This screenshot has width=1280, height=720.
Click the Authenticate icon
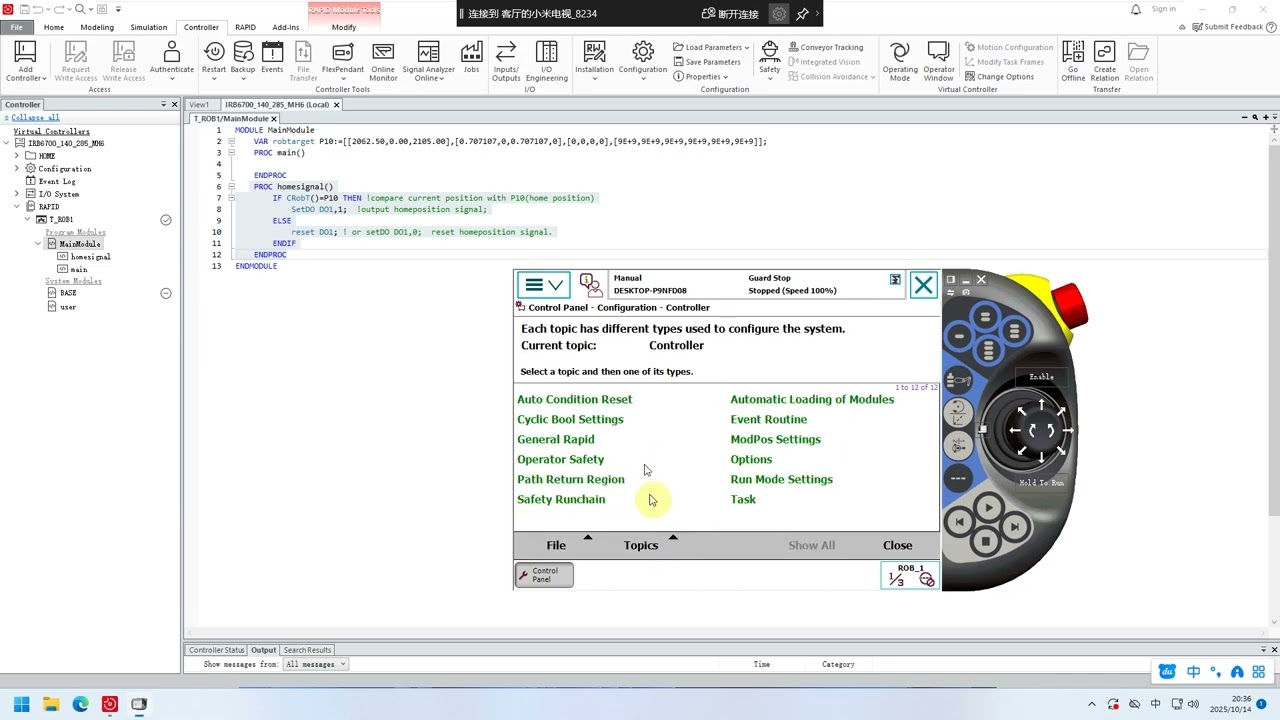click(172, 62)
